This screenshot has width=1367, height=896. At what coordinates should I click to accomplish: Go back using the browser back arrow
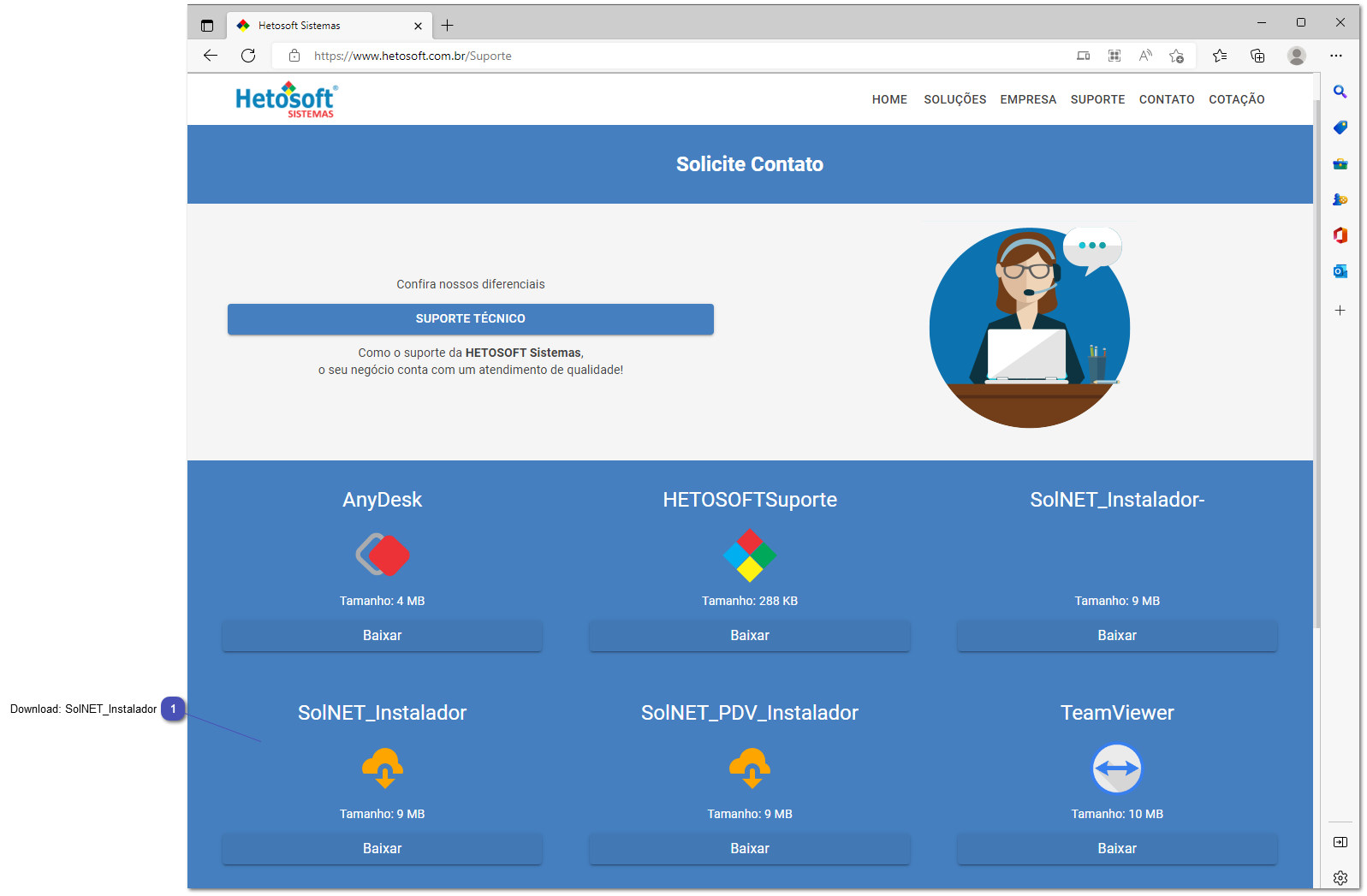pos(211,56)
